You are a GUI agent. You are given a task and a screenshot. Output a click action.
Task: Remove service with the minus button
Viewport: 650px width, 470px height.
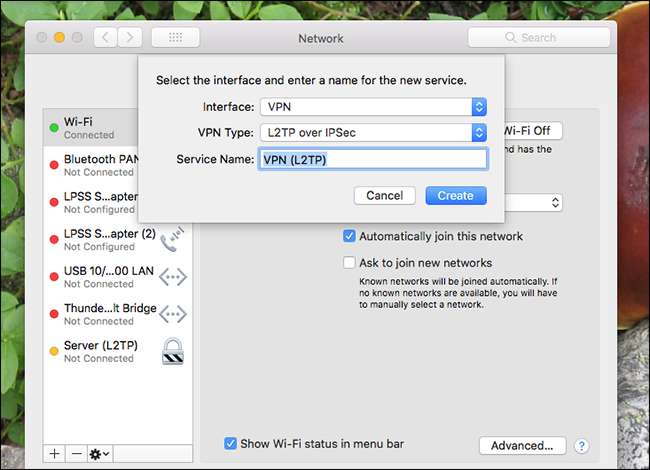(x=76, y=454)
